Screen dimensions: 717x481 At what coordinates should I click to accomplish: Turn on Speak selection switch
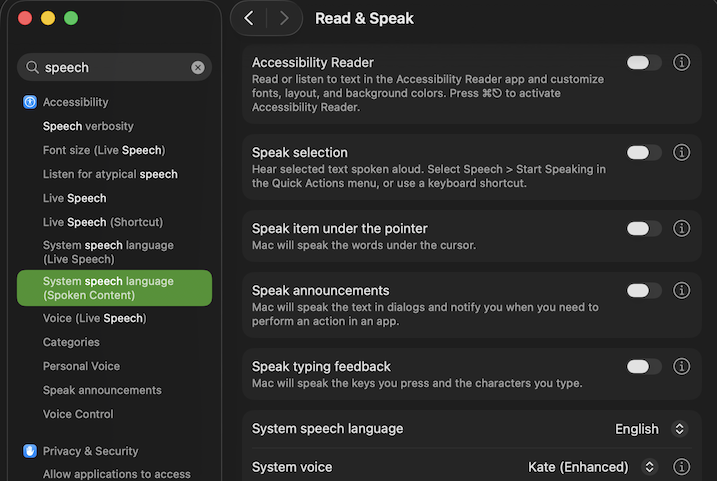(x=644, y=153)
